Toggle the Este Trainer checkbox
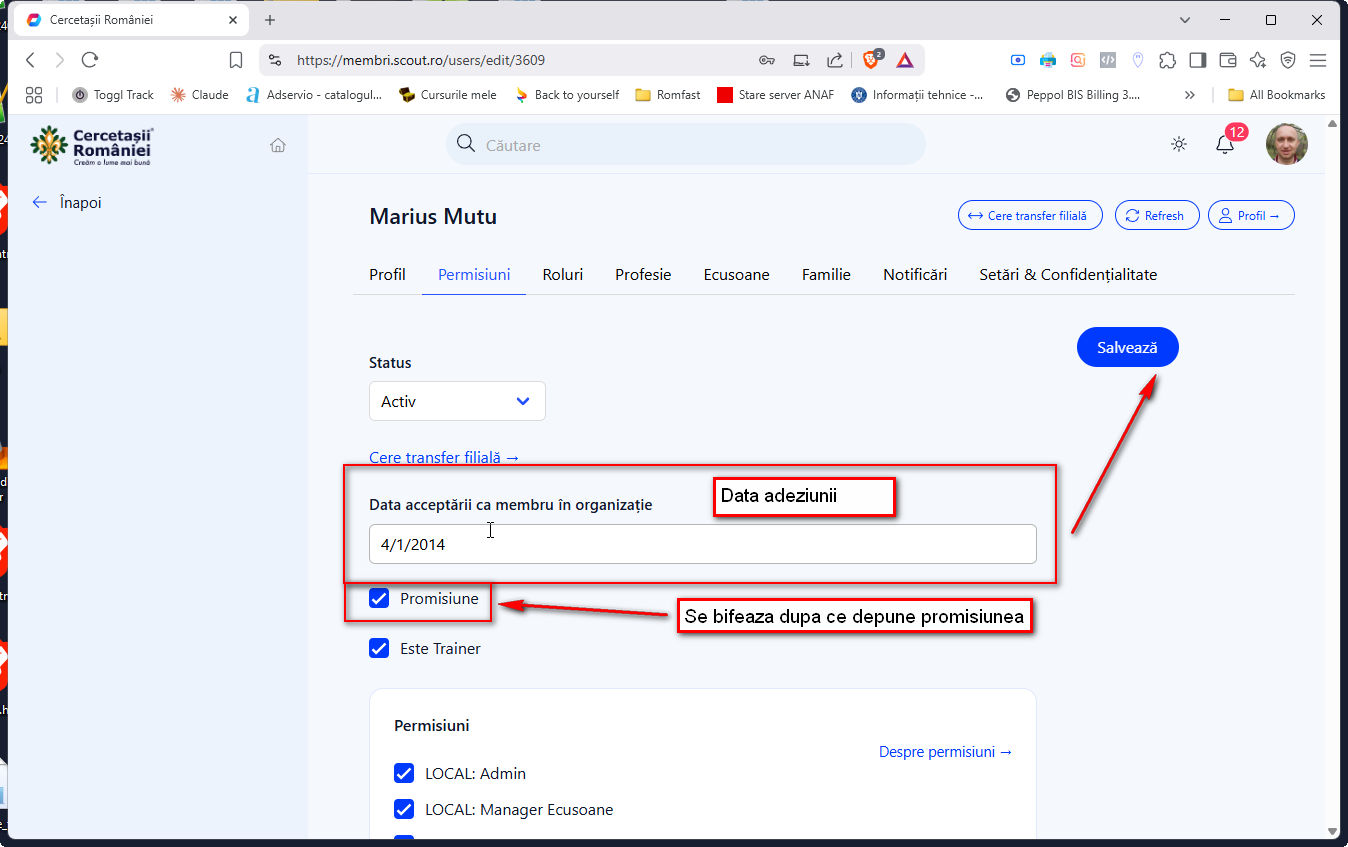Image resolution: width=1348 pixels, height=847 pixels. click(379, 648)
